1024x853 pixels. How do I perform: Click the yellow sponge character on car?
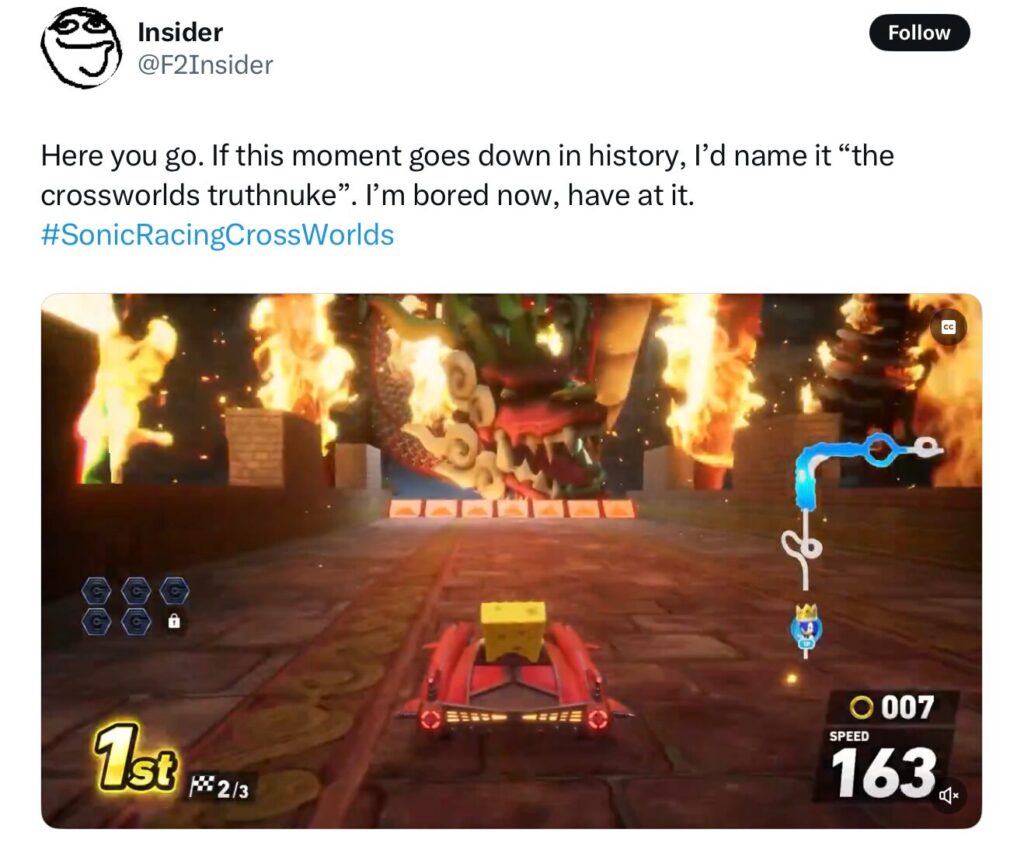tap(513, 630)
